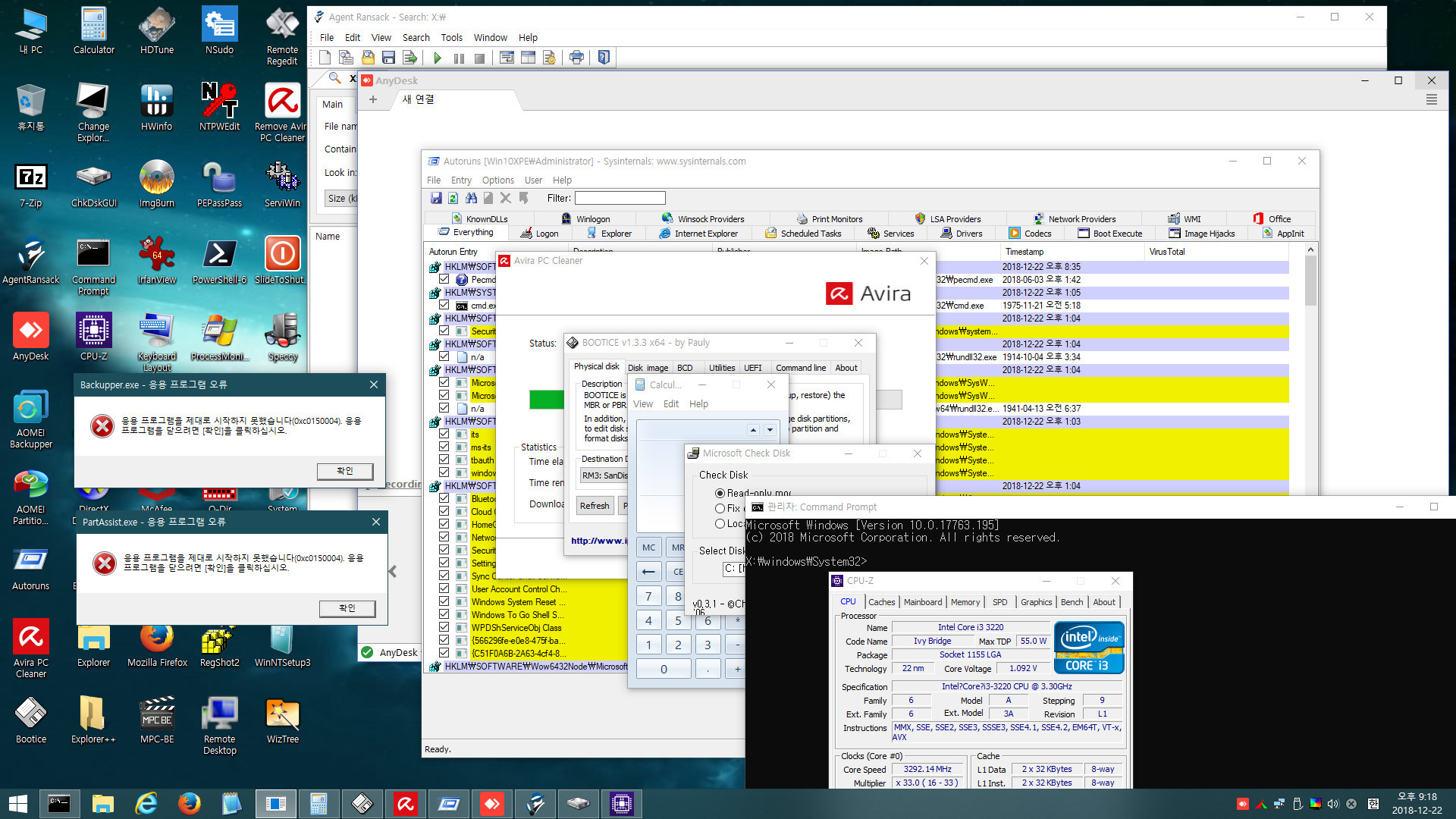
Task: Click the delete X icon in Autoruns toolbar
Action: tap(505, 198)
